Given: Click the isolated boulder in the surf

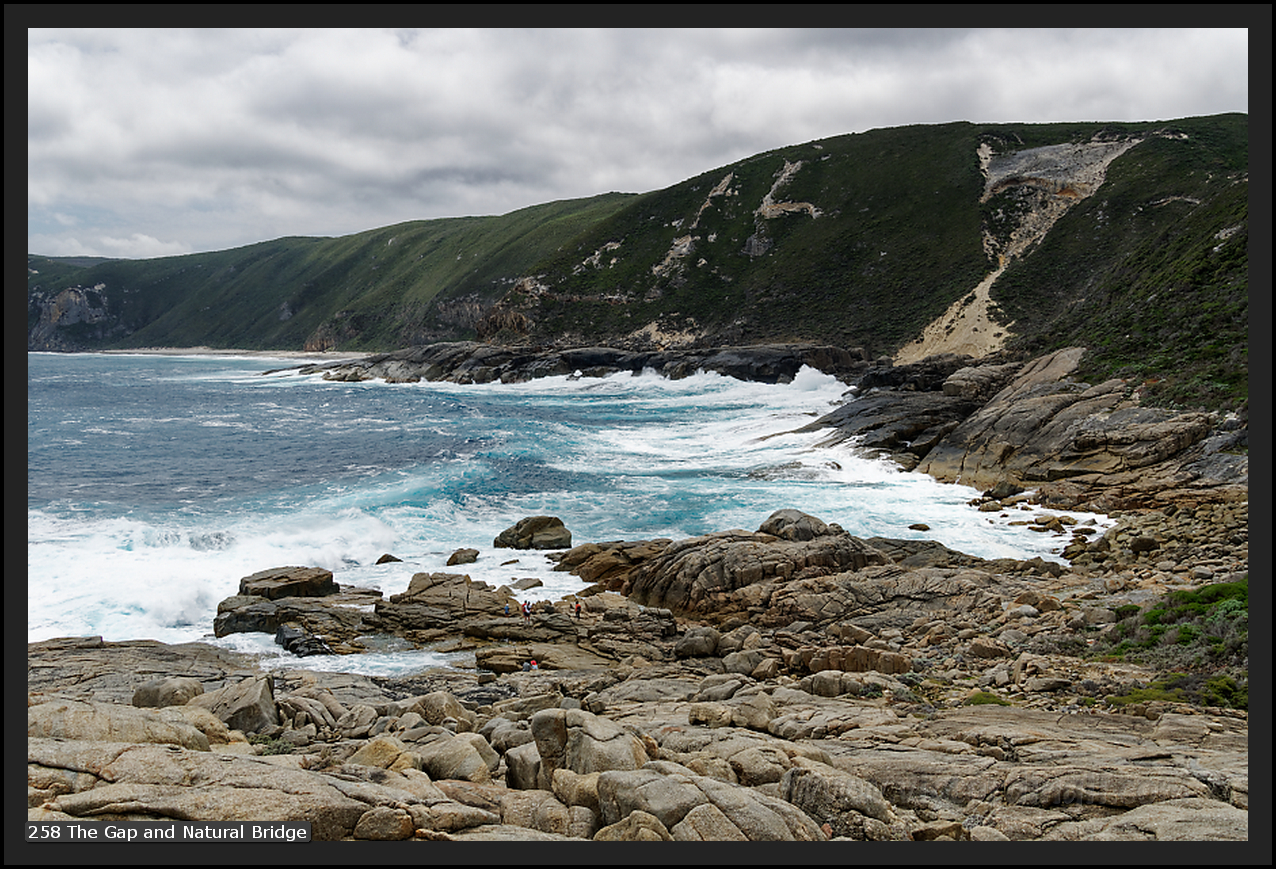Looking at the screenshot, I should coord(533,533).
